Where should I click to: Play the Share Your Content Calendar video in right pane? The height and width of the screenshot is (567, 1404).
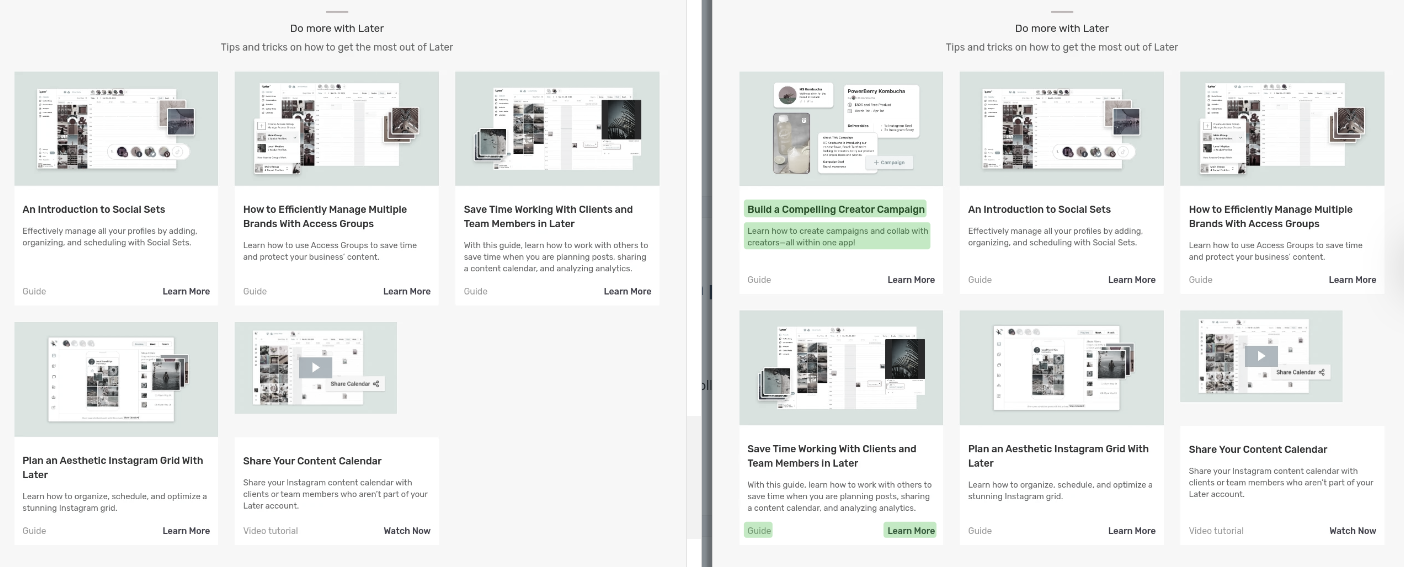coord(1261,356)
